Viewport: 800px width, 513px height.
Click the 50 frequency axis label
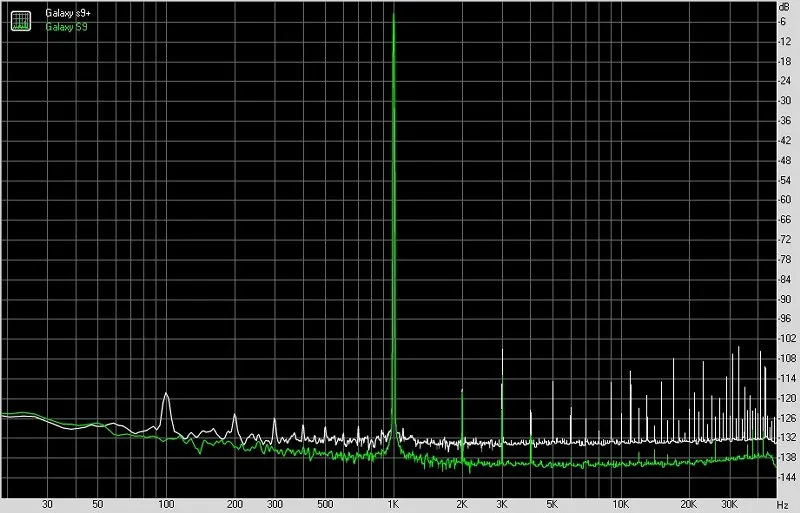coord(97,504)
